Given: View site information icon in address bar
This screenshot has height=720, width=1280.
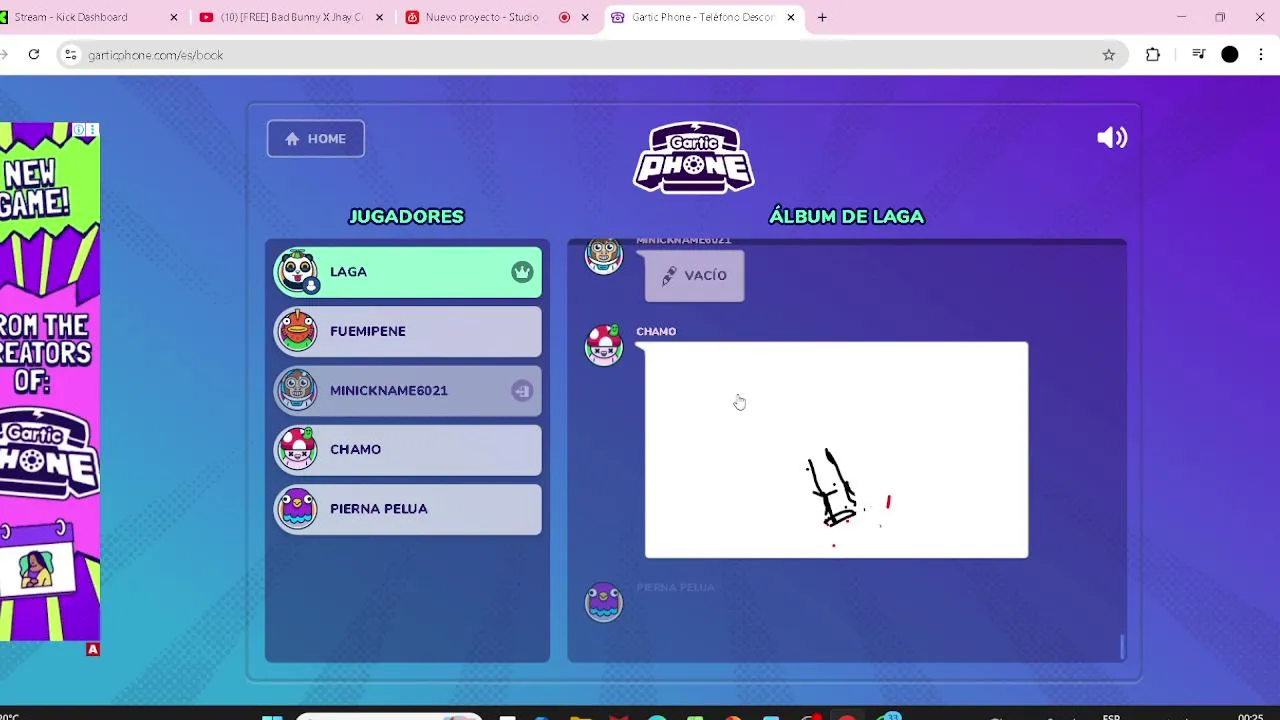Looking at the screenshot, I should [x=70, y=55].
